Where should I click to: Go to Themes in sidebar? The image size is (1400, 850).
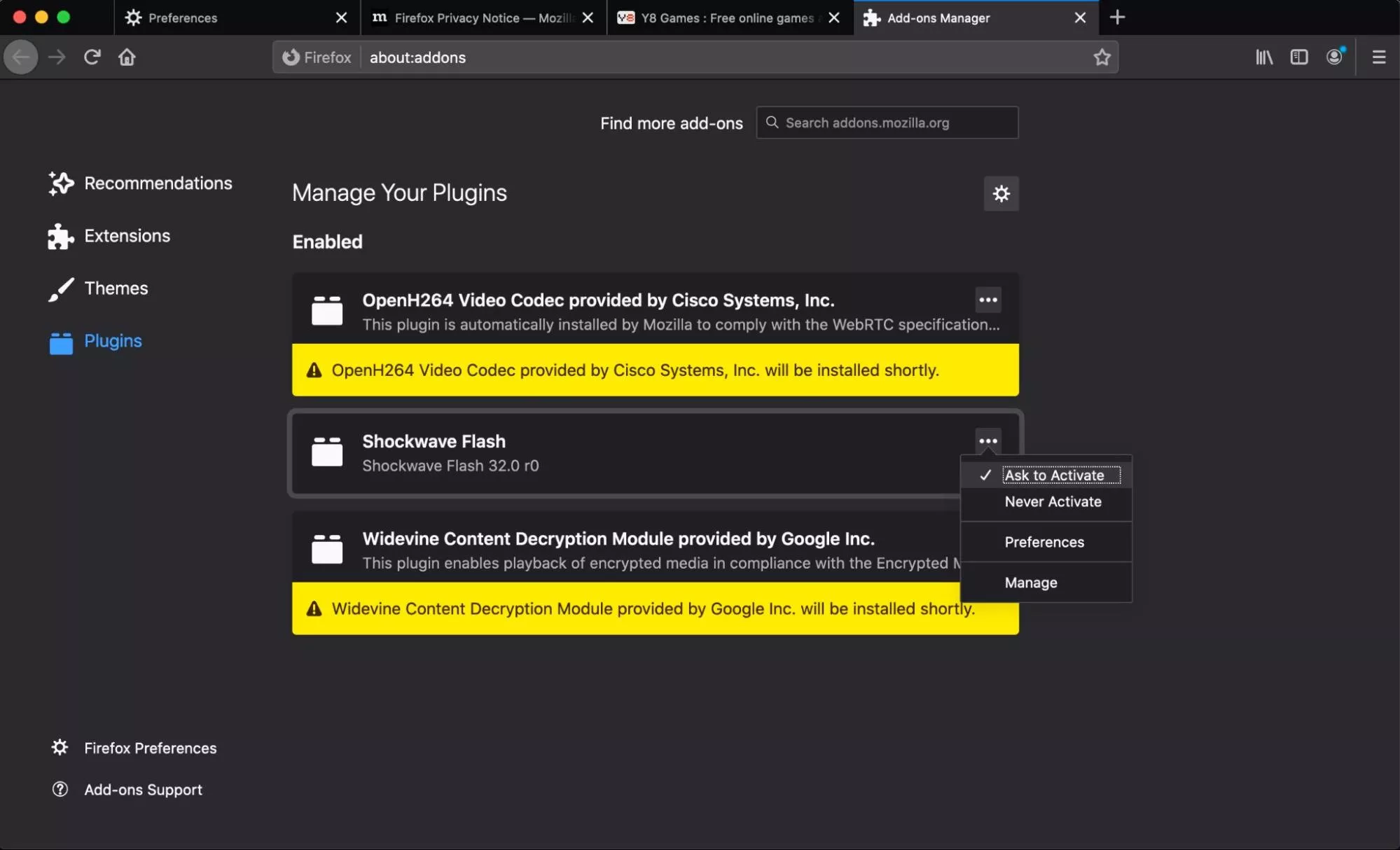[116, 288]
